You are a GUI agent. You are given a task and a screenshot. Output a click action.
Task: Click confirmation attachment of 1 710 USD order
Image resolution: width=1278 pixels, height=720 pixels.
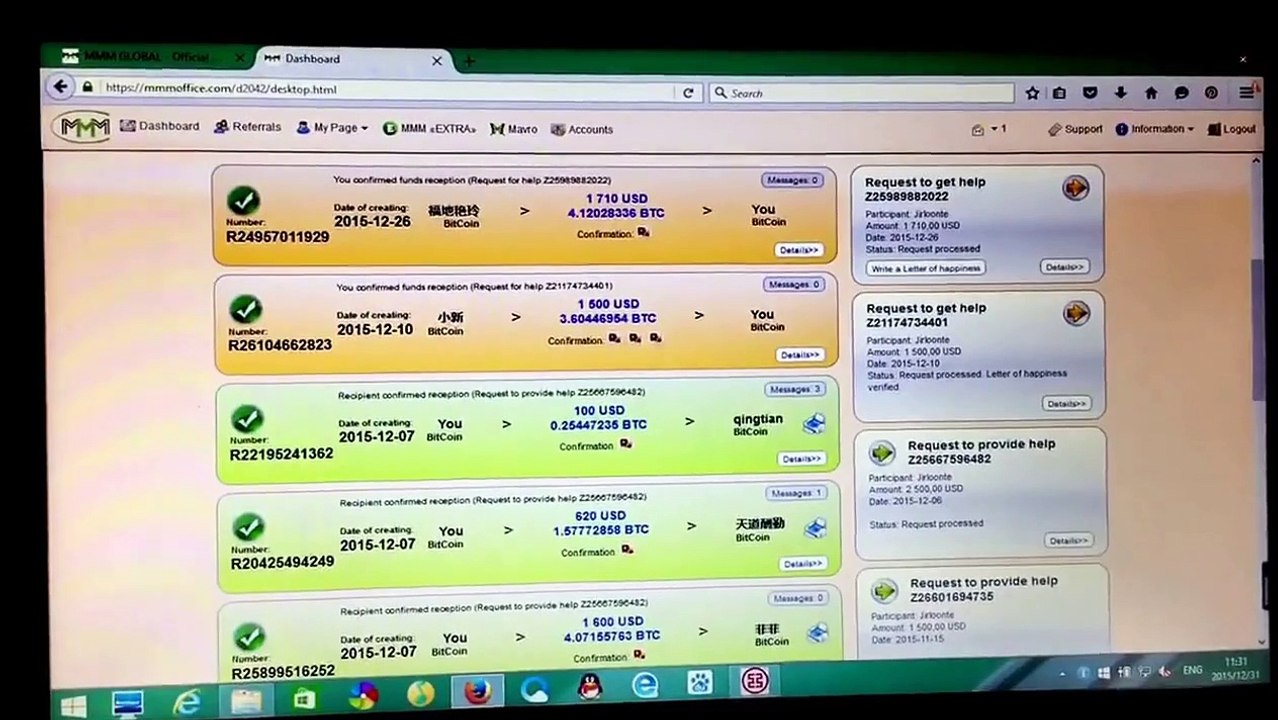coord(643,233)
